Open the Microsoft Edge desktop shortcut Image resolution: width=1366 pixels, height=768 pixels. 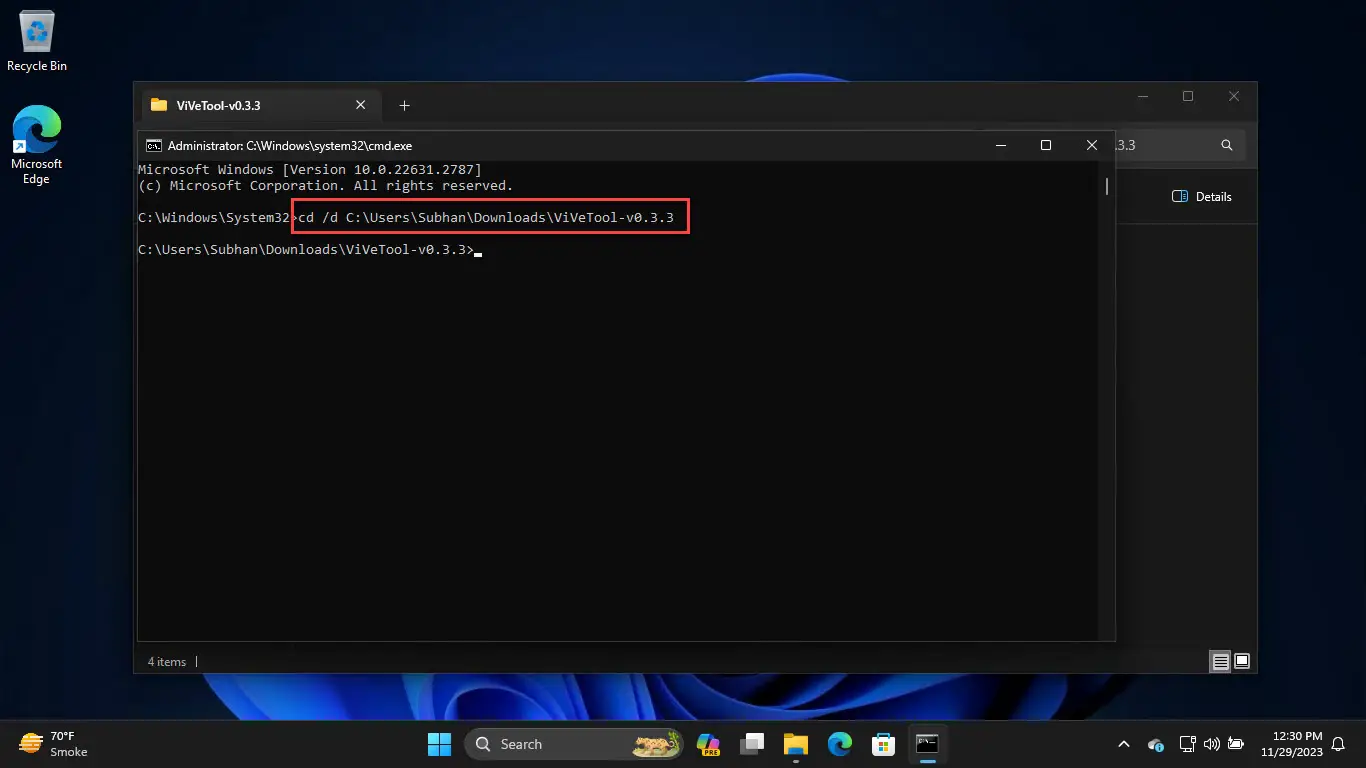click(x=36, y=145)
